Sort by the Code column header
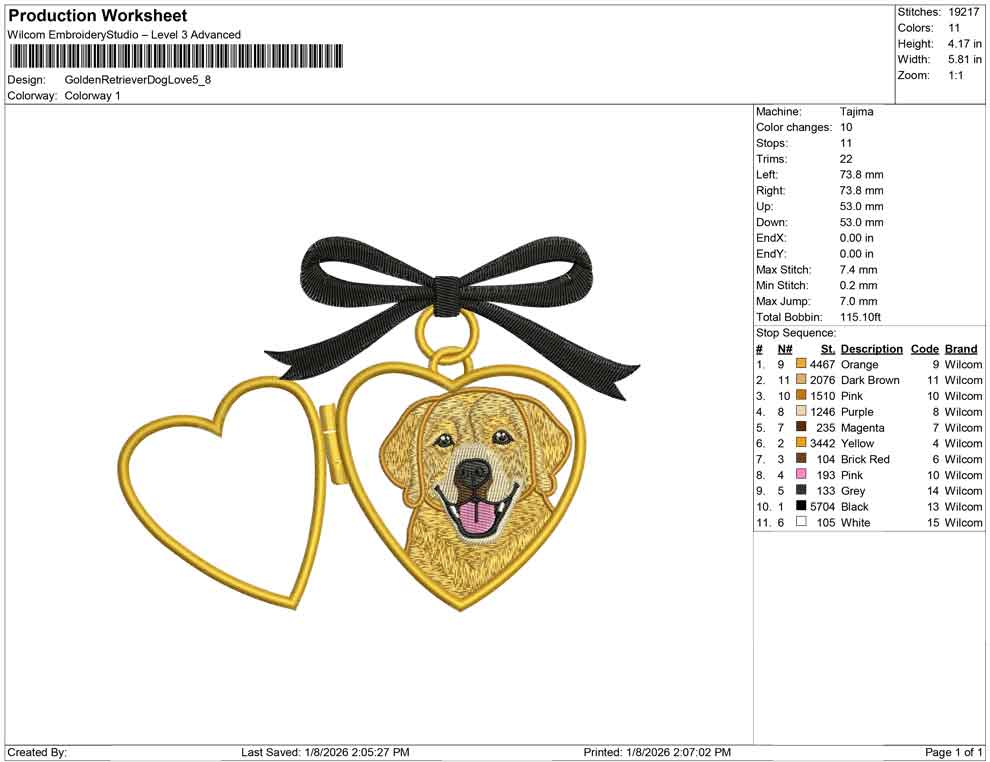The image size is (990, 762). point(925,348)
